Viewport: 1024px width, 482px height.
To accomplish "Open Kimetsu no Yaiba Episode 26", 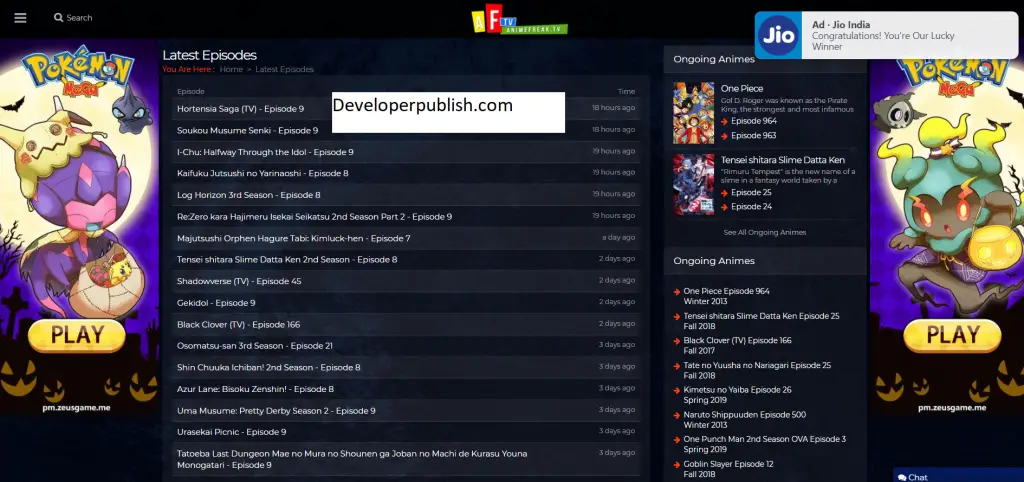I will [x=737, y=395].
